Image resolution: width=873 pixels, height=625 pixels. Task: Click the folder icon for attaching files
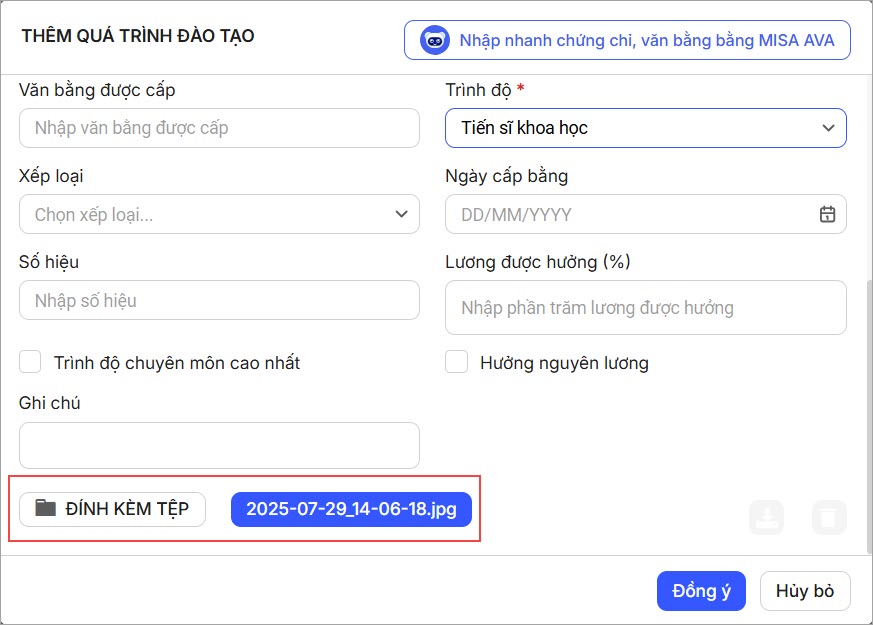click(x=45, y=508)
